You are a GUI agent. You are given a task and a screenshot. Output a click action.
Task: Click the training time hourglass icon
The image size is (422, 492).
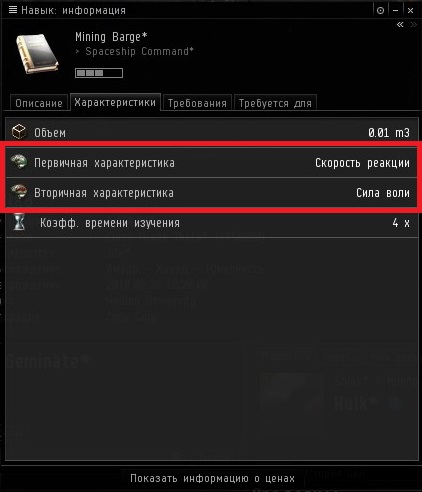click(19, 222)
